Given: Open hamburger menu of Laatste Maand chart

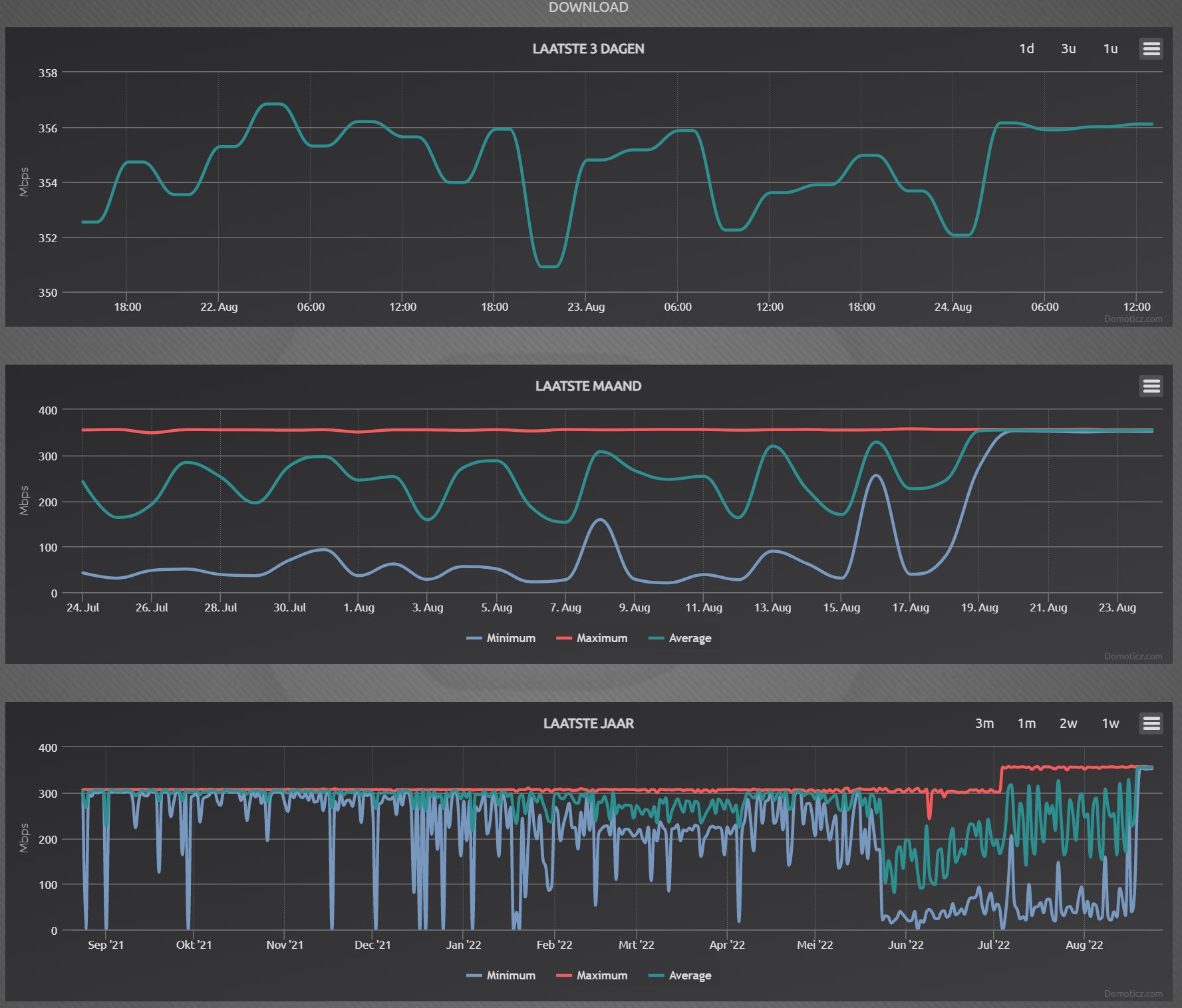Looking at the screenshot, I should point(1151,386).
